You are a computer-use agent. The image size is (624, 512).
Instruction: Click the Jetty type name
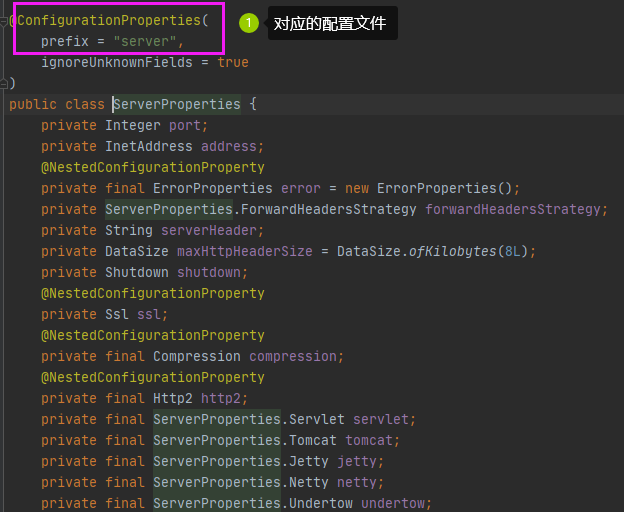click(309, 461)
